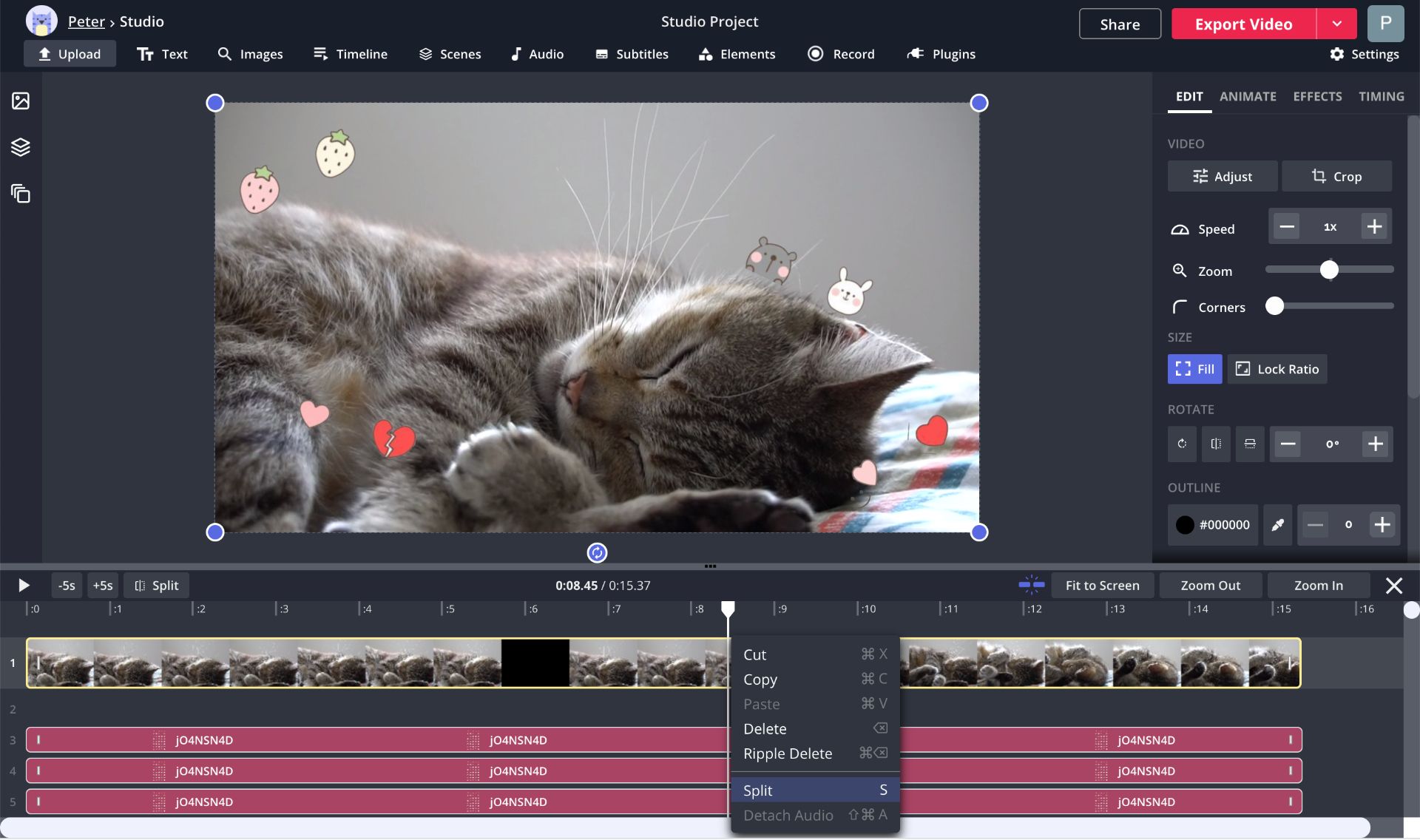
Task: Open the P user account menu
Action: 1385,24
